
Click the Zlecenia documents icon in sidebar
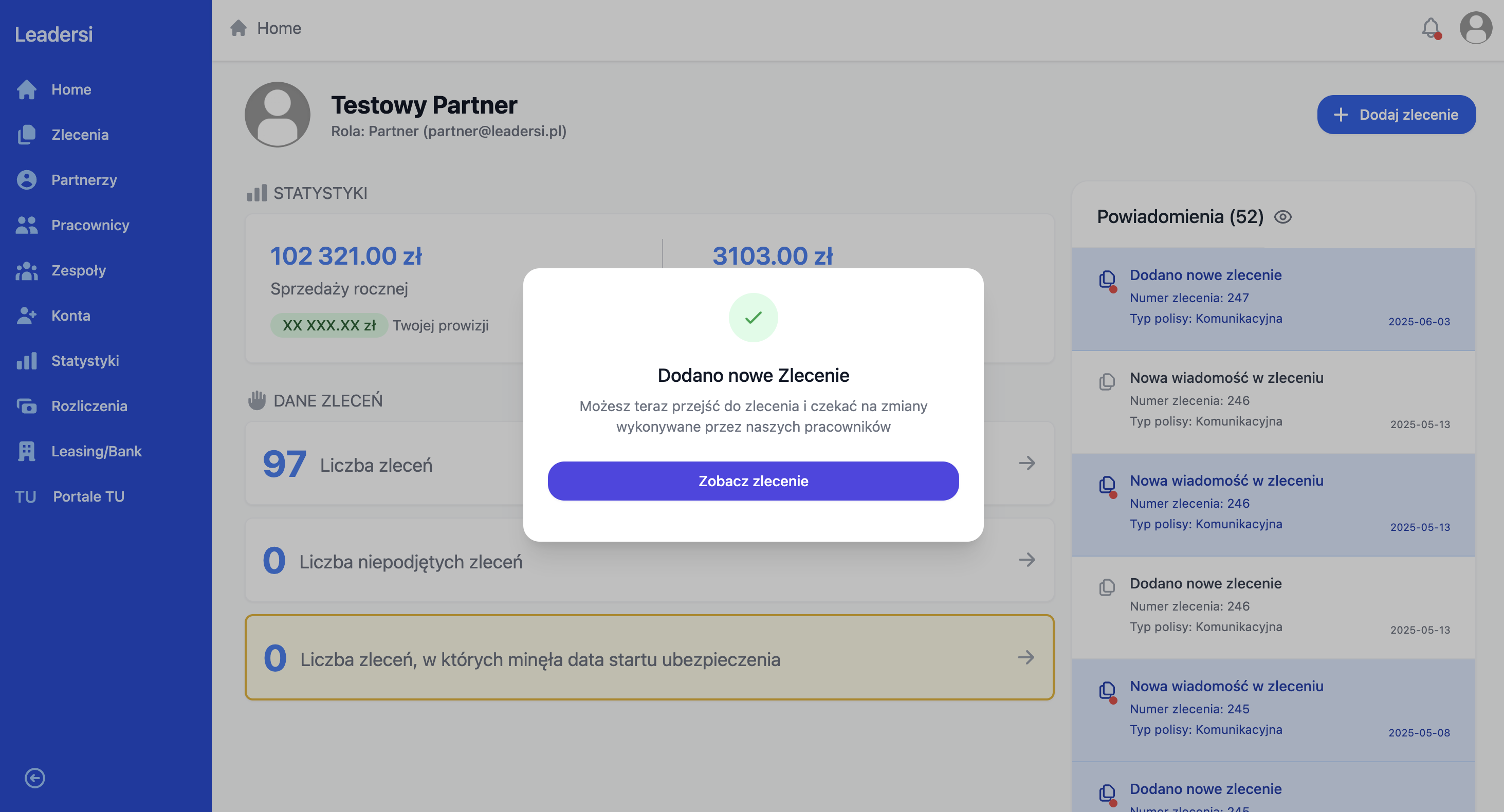click(x=27, y=134)
